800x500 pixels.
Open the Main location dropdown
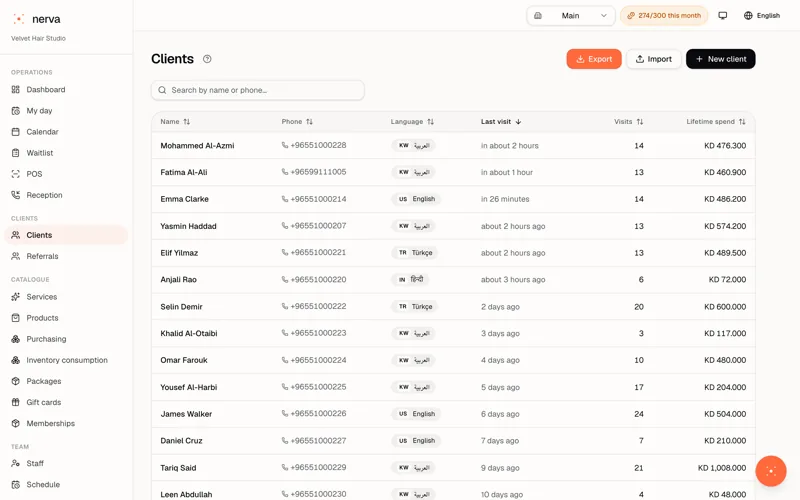click(570, 16)
